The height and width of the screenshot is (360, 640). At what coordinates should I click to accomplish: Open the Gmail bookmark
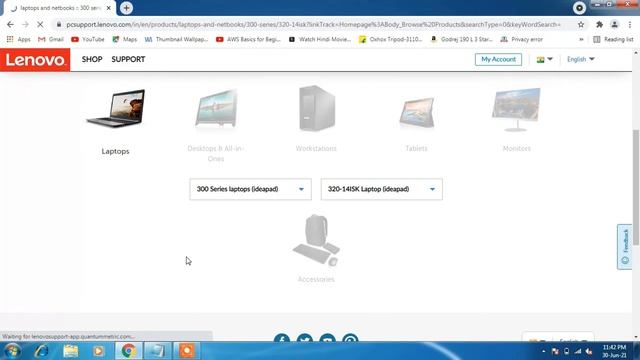pos(51,39)
